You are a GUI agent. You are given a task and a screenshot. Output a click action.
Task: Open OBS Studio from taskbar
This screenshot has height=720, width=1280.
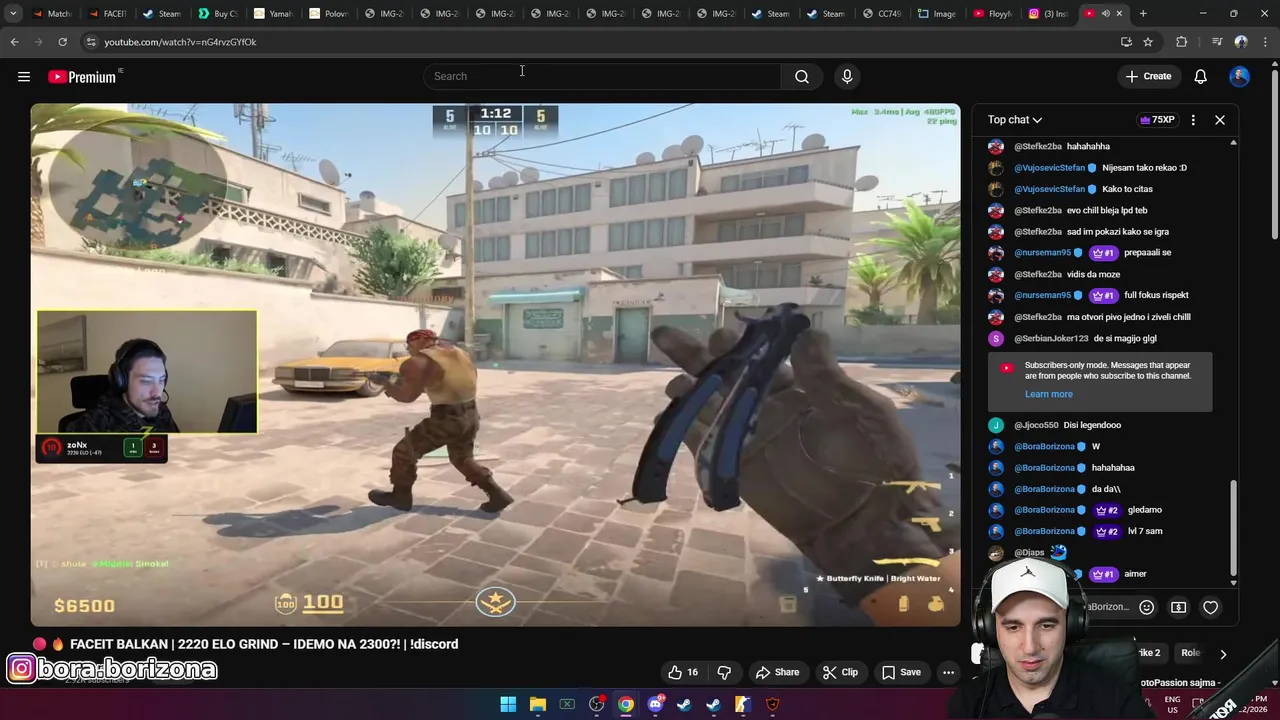(x=596, y=704)
